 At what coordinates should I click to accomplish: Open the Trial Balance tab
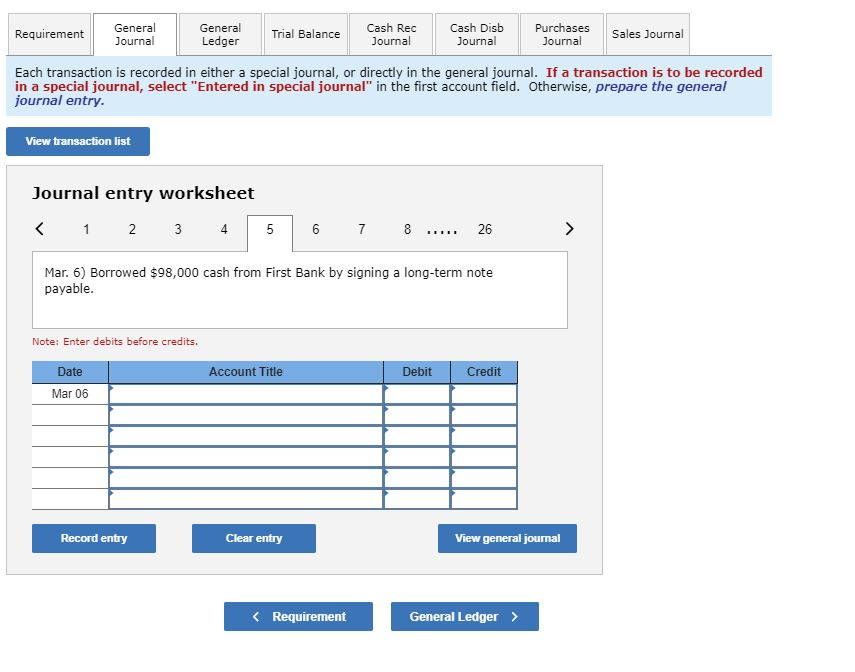[x=305, y=34]
